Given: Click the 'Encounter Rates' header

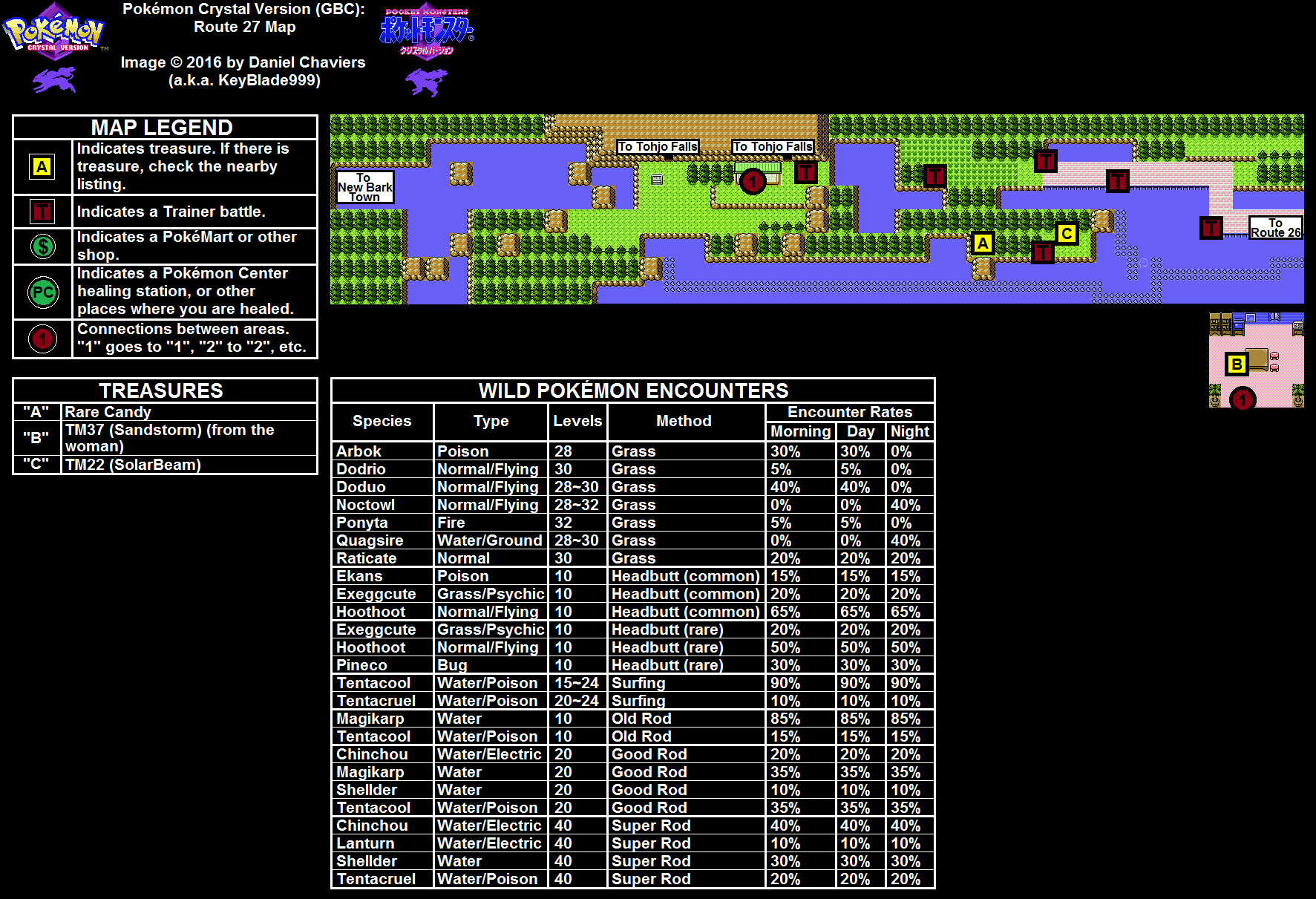Looking at the screenshot, I should click(850, 412).
